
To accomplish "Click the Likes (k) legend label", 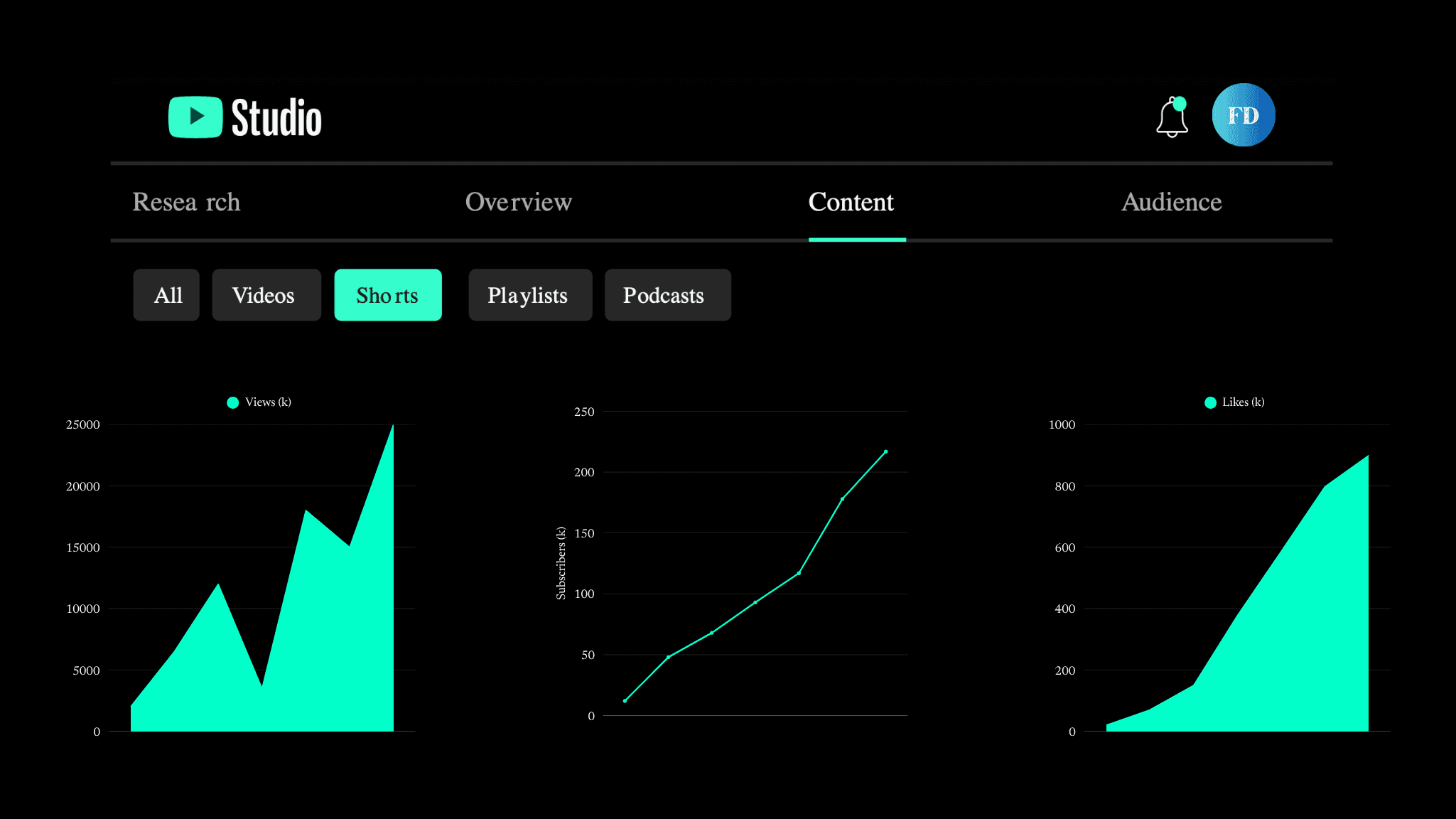I will point(1244,402).
